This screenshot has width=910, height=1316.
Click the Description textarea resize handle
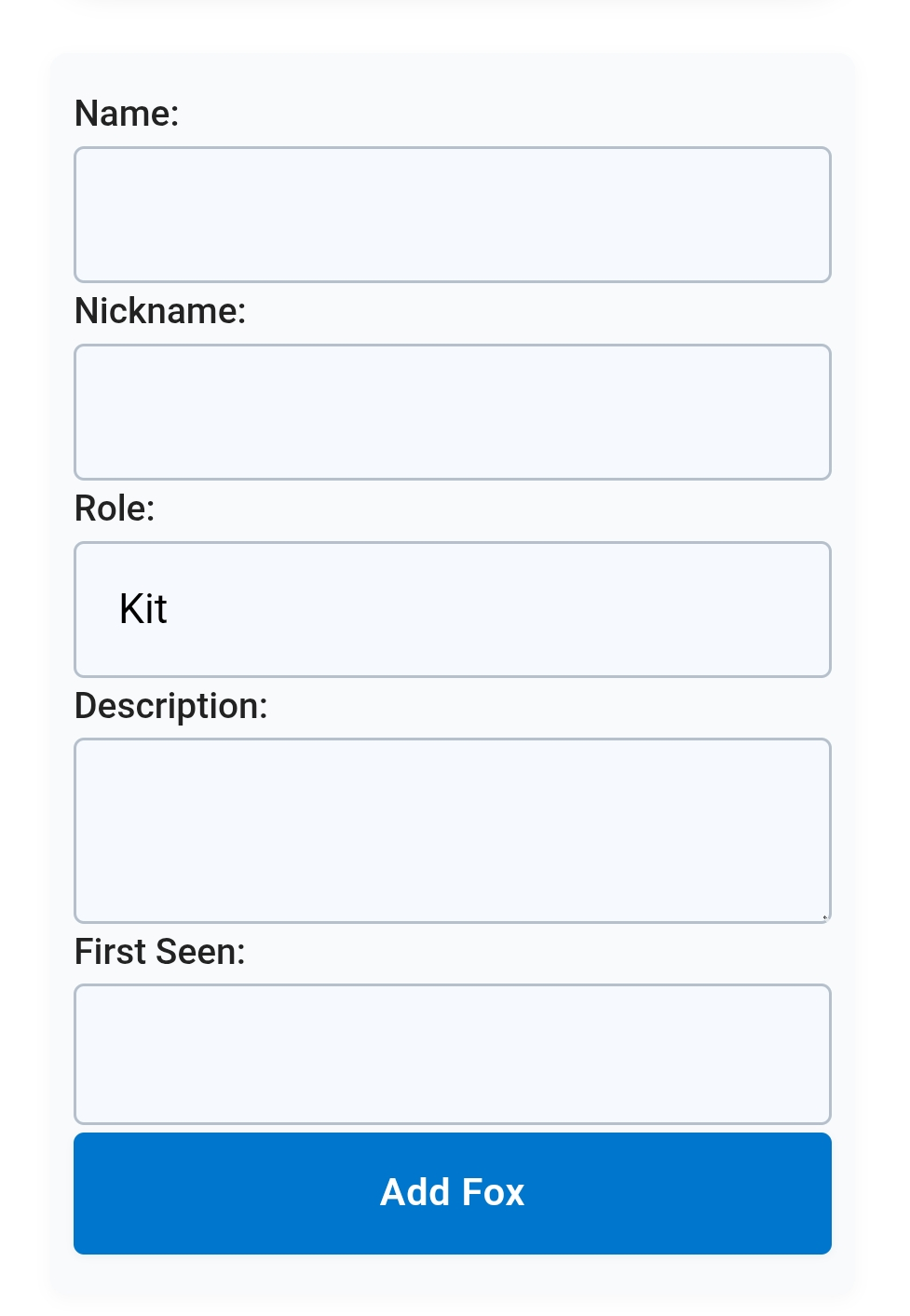point(824,917)
